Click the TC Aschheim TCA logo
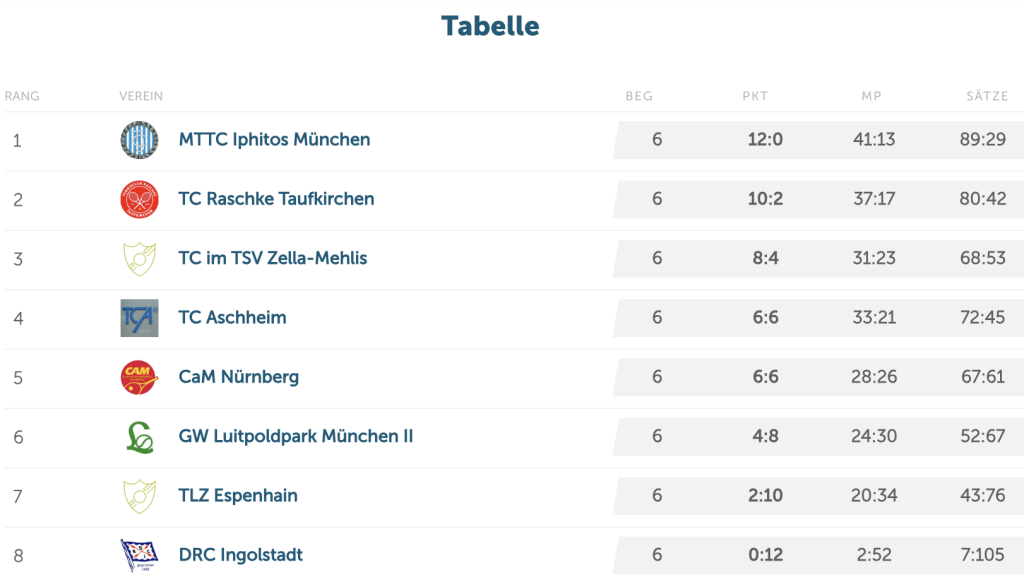1024x577 pixels. (x=139, y=318)
